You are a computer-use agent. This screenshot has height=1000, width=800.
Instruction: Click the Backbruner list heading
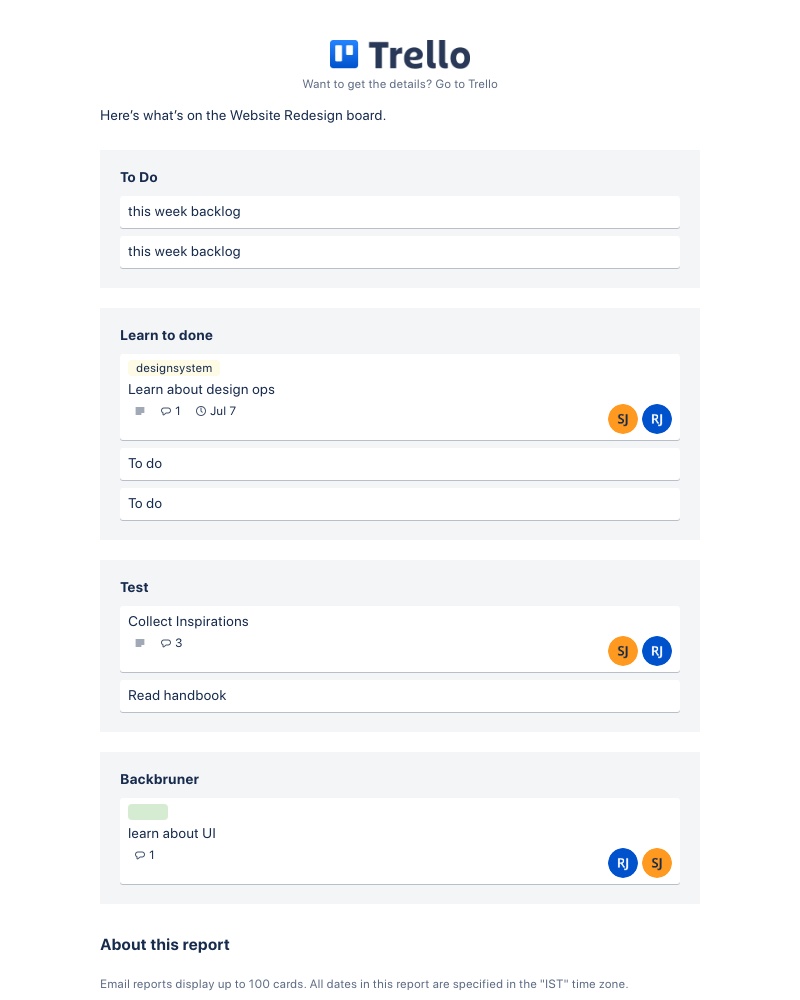click(159, 779)
